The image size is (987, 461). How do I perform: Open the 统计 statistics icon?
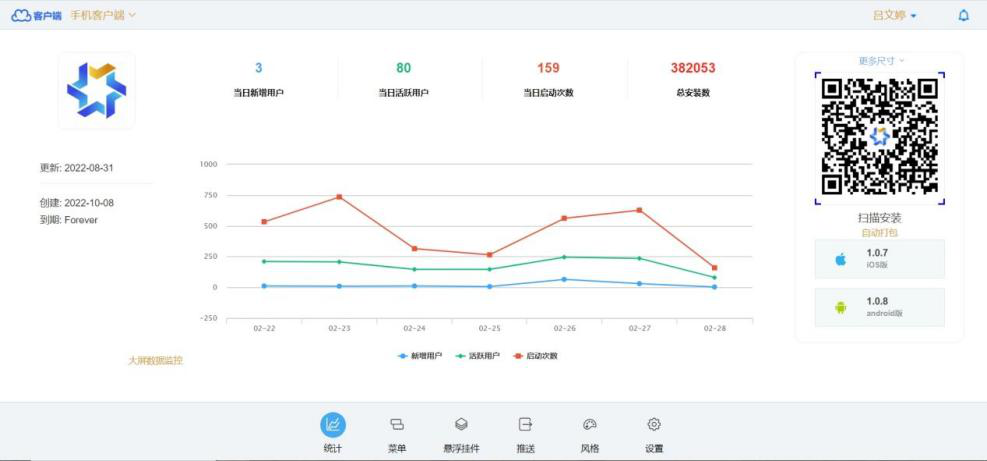333,425
